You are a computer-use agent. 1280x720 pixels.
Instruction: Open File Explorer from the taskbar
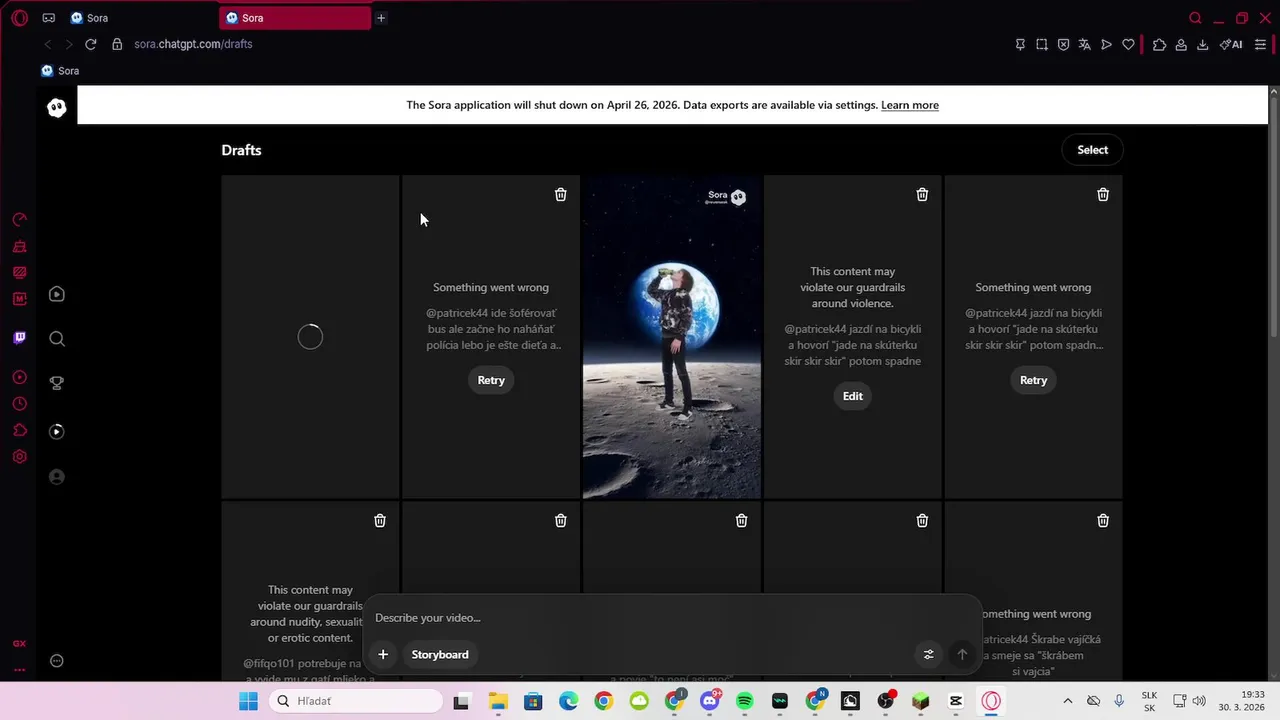498,701
